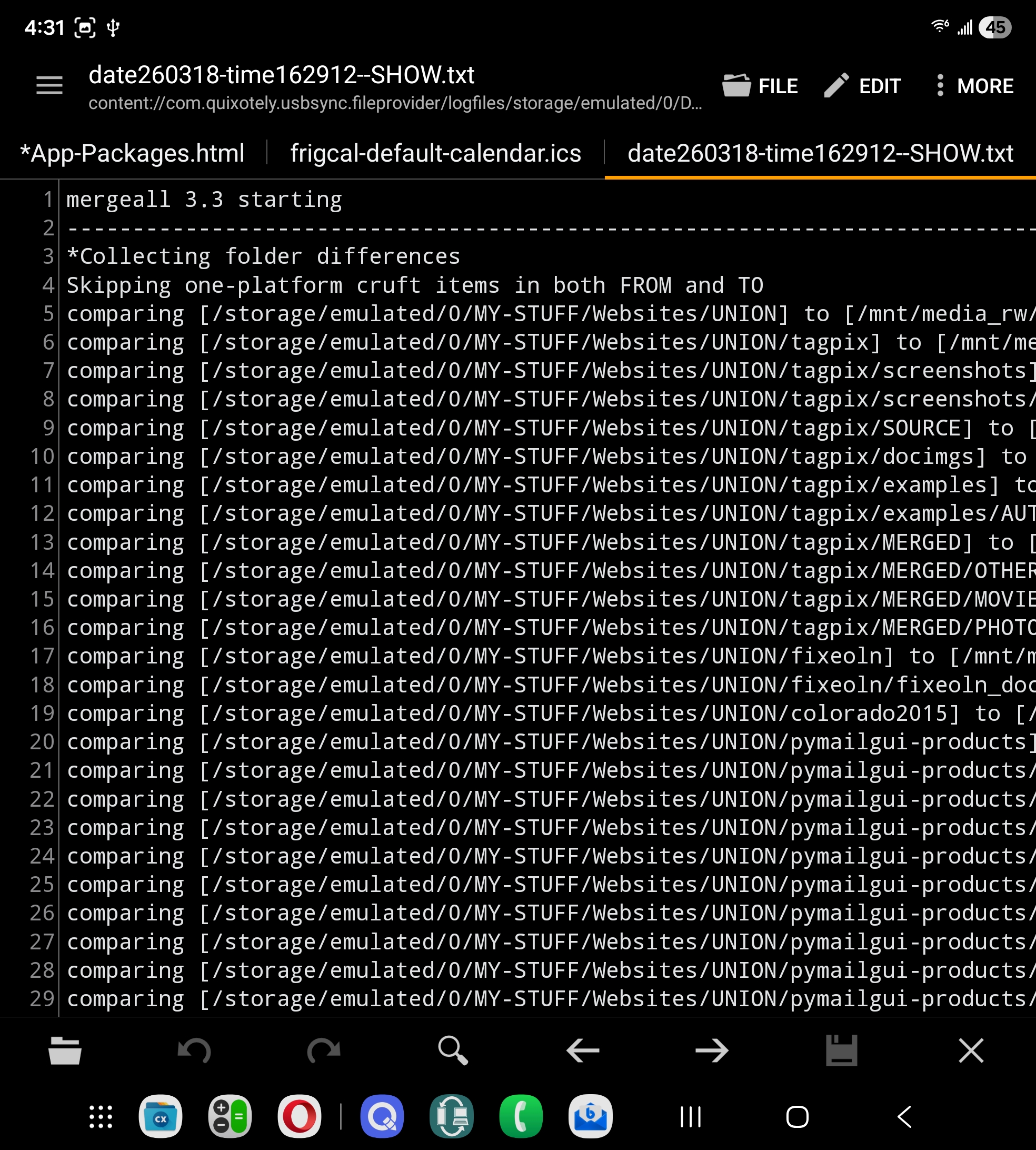This screenshot has width=1036, height=1150.
Task: Open the EDIT menu
Action: [862, 86]
